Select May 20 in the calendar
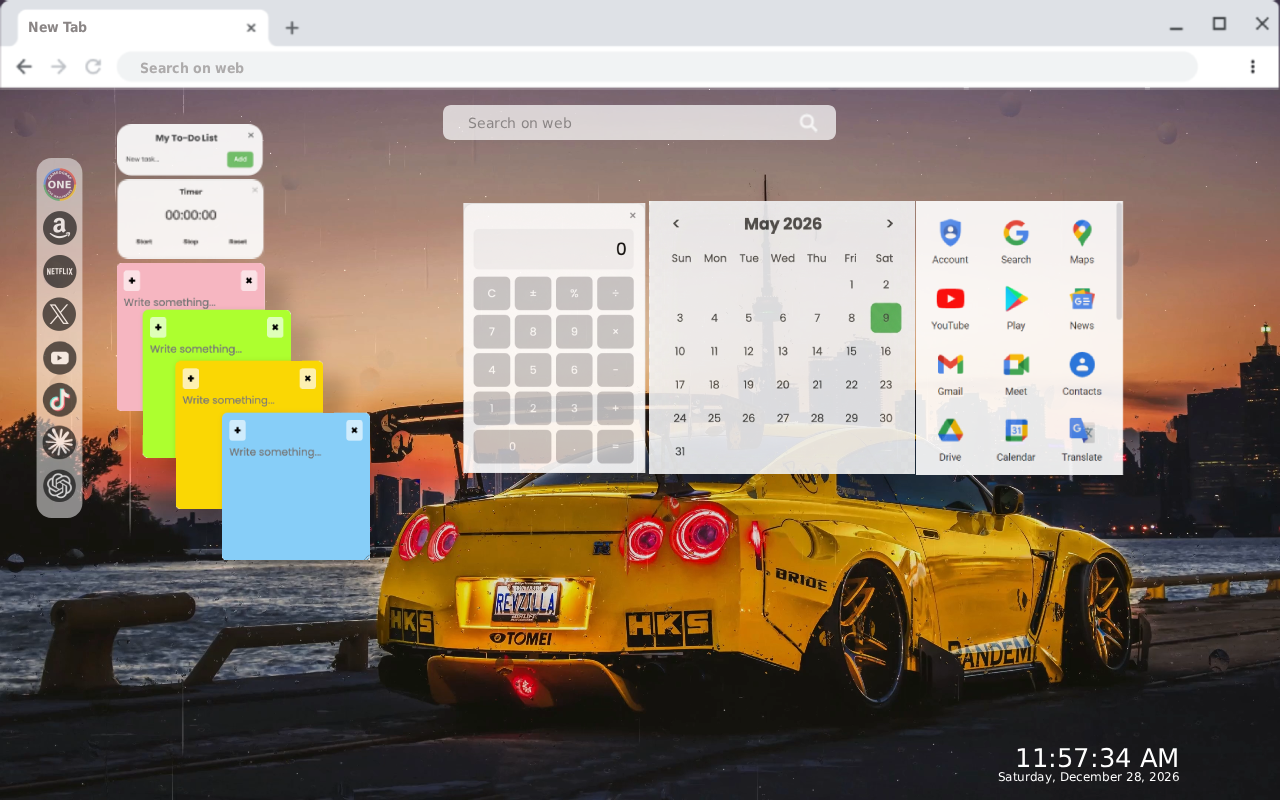This screenshot has width=1280, height=800. point(783,384)
